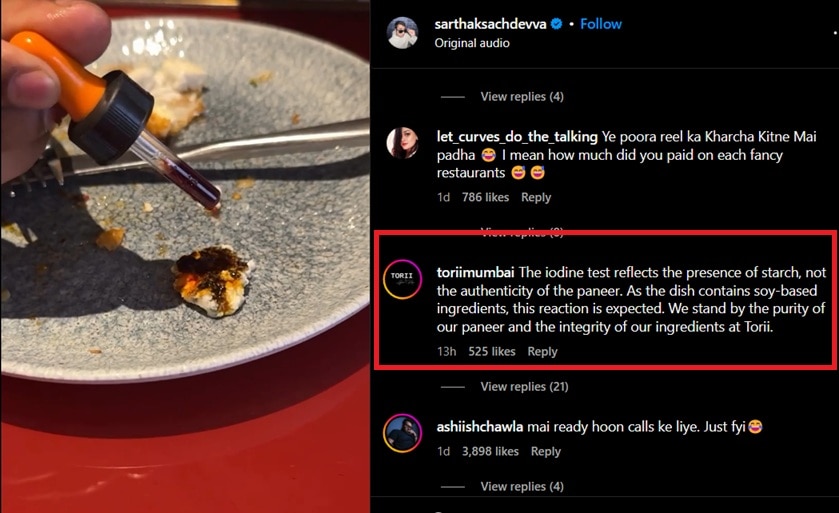View the 3,898 likes list
This screenshot has height=513, width=839.
coord(490,452)
